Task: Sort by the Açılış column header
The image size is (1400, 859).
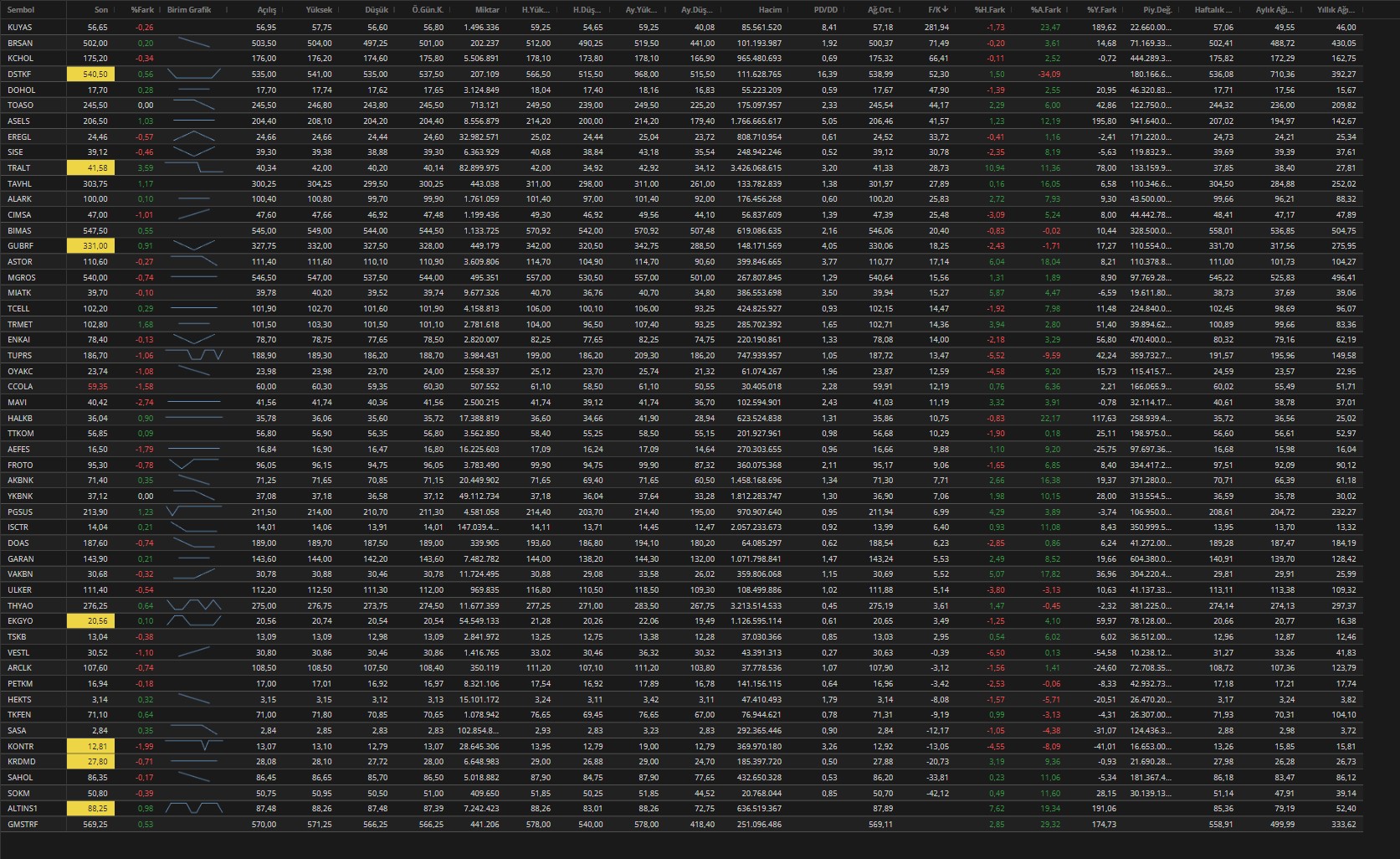Action: tap(266, 10)
